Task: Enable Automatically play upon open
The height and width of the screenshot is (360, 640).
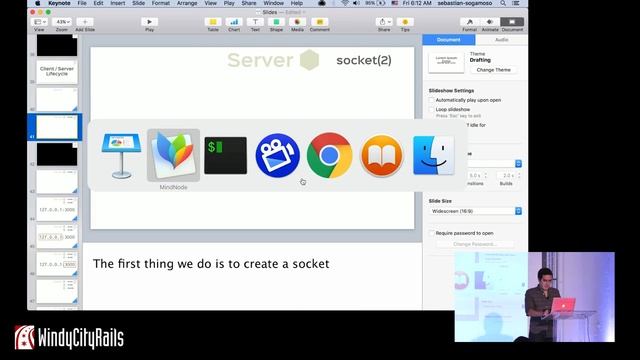Action: pos(431,100)
